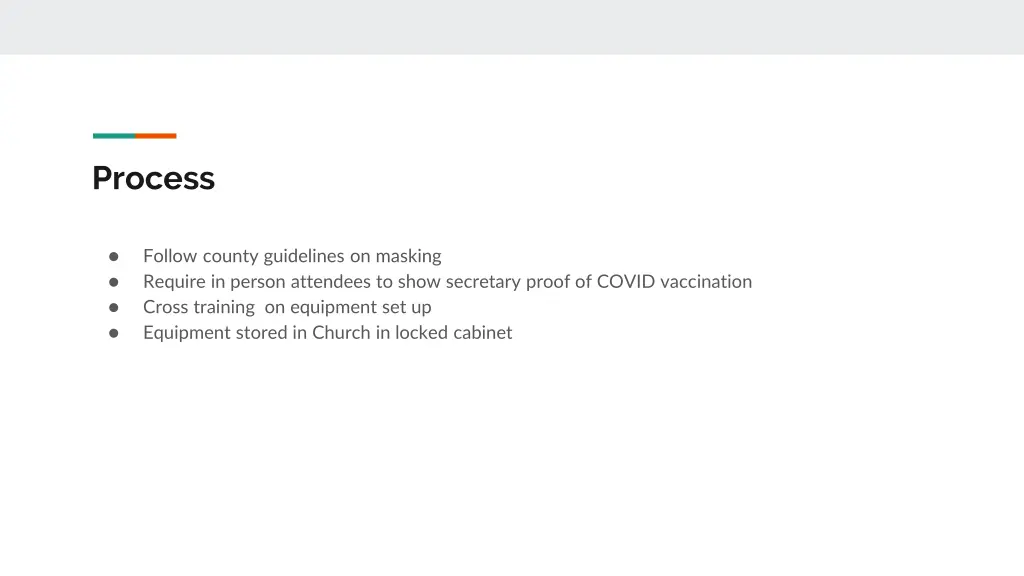Click the bullet dot before "Require in person attendees"
This screenshot has width=1024, height=576.
pyautogui.click(x=114, y=282)
